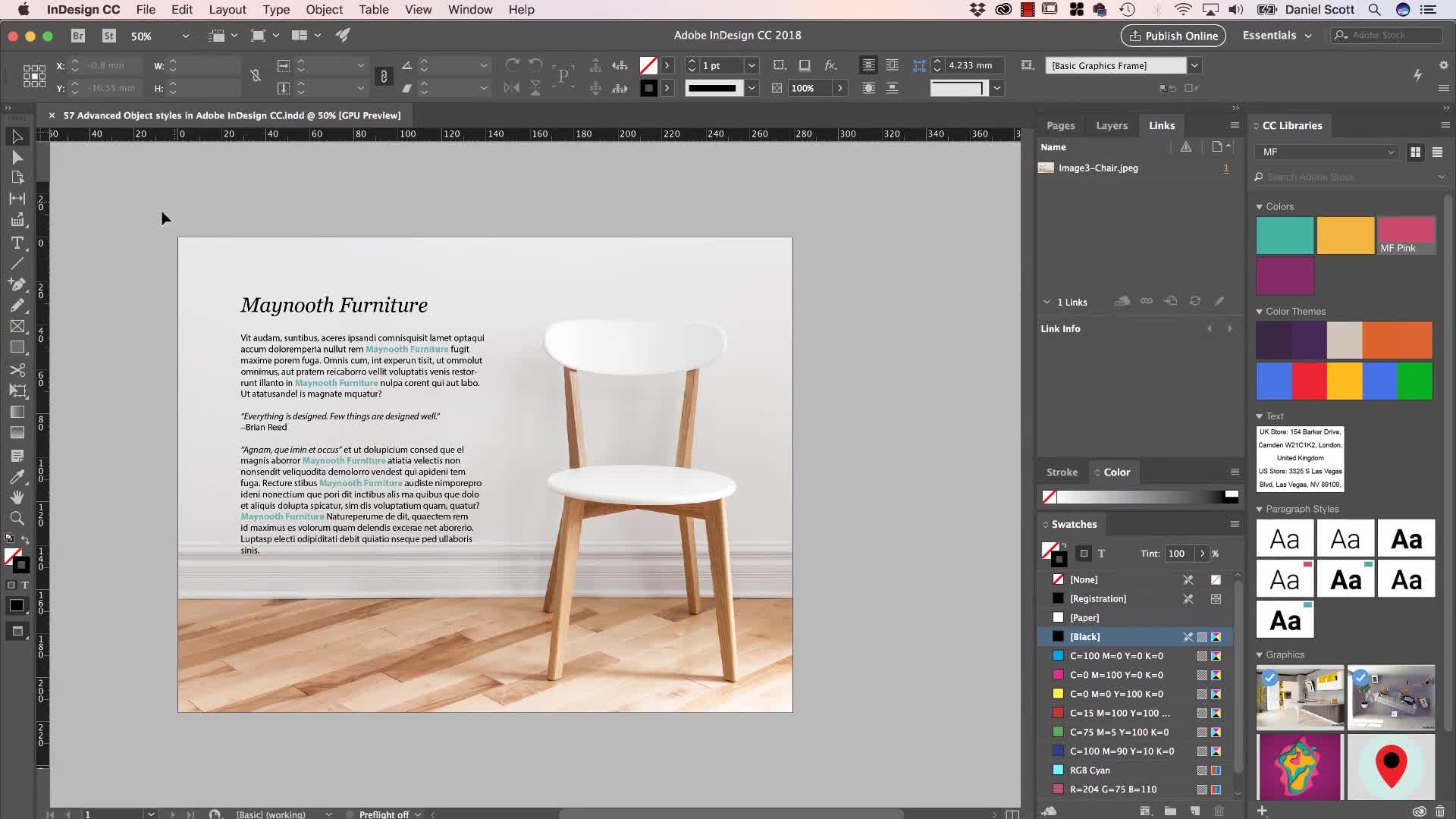Click Go to Link icon
Screen dimensions: 1456x819
click(x=1171, y=301)
